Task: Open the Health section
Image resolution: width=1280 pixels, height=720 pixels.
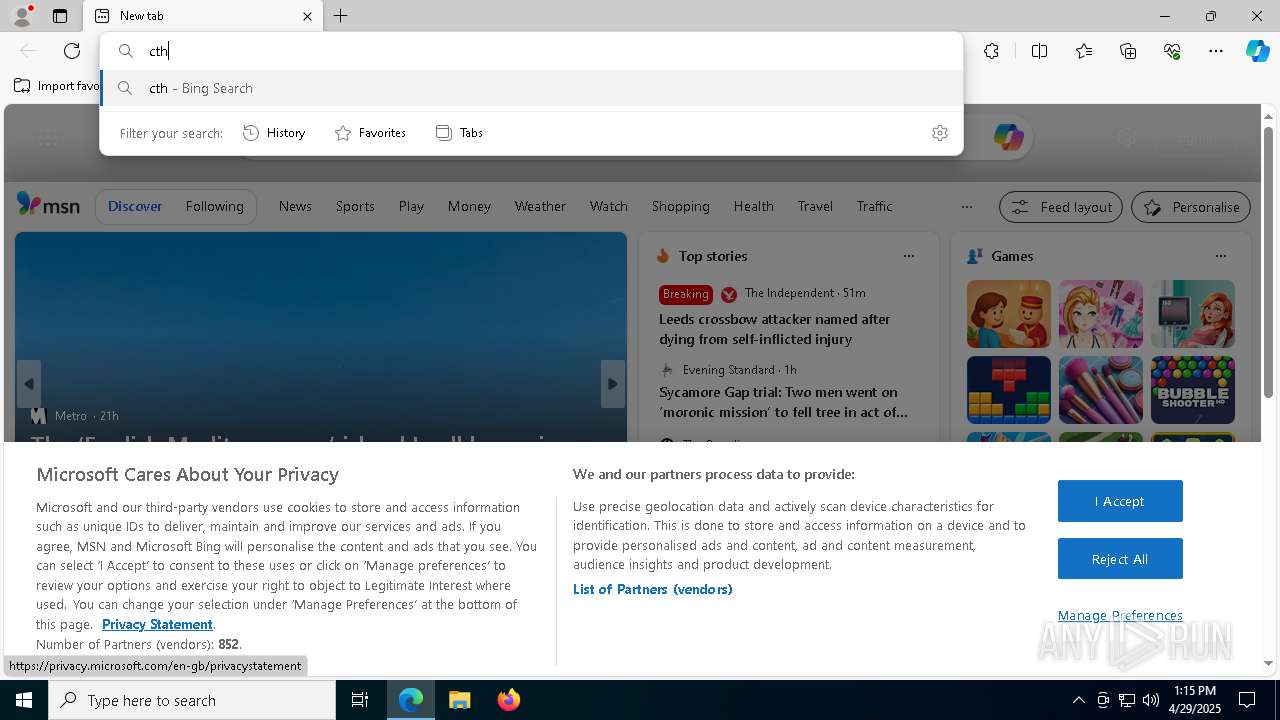Action: point(753,206)
